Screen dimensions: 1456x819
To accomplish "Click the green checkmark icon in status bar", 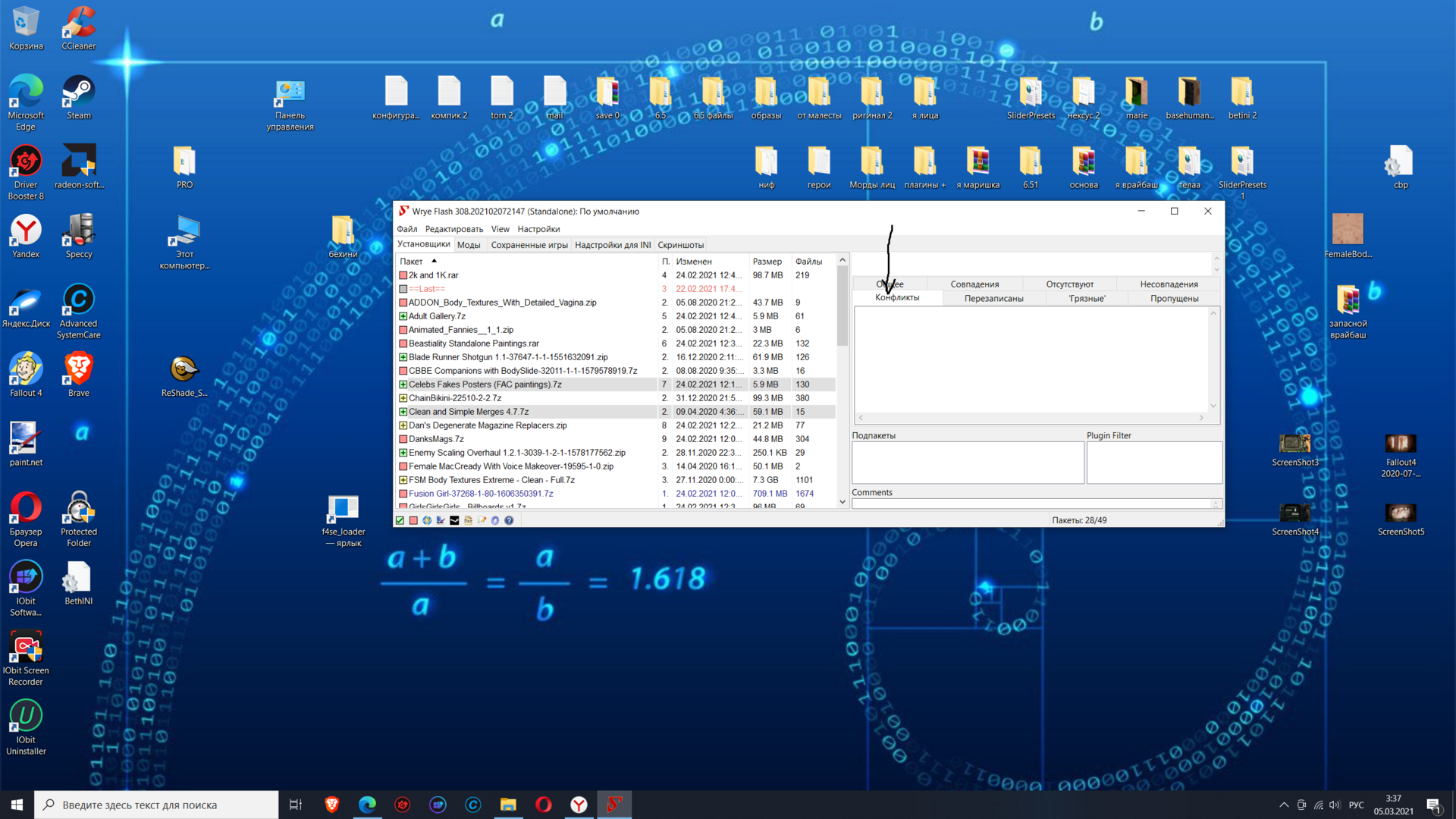I will point(400,520).
